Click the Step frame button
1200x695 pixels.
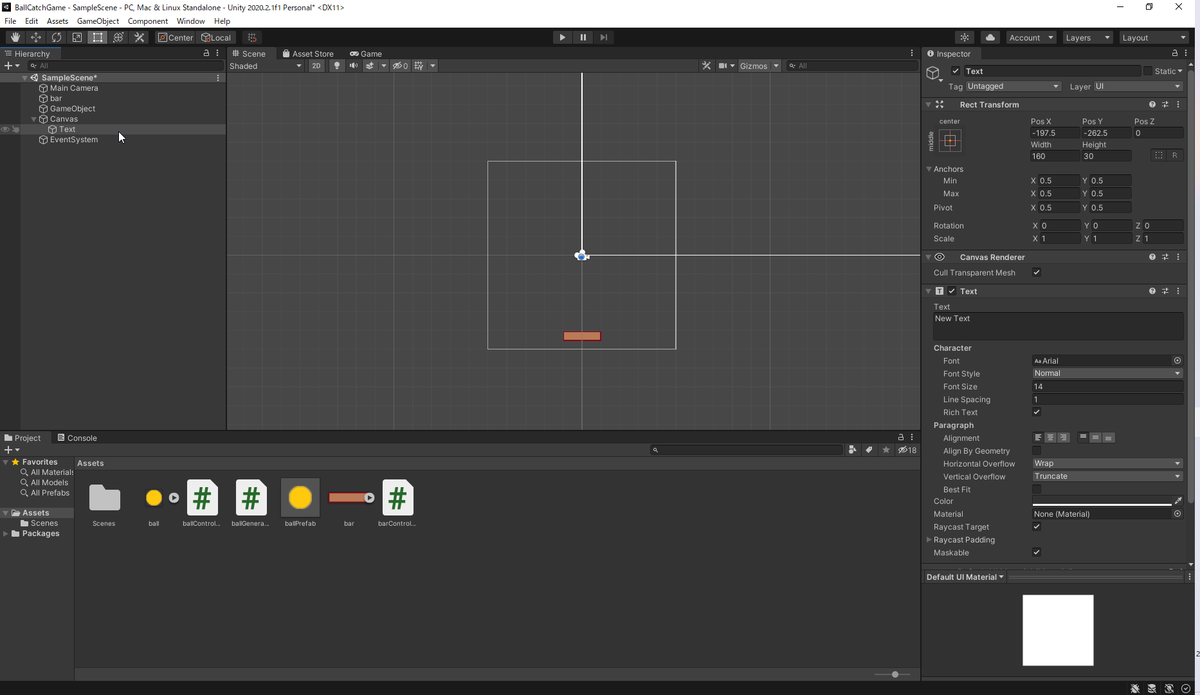pyautogui.click(x=604, y=37)
